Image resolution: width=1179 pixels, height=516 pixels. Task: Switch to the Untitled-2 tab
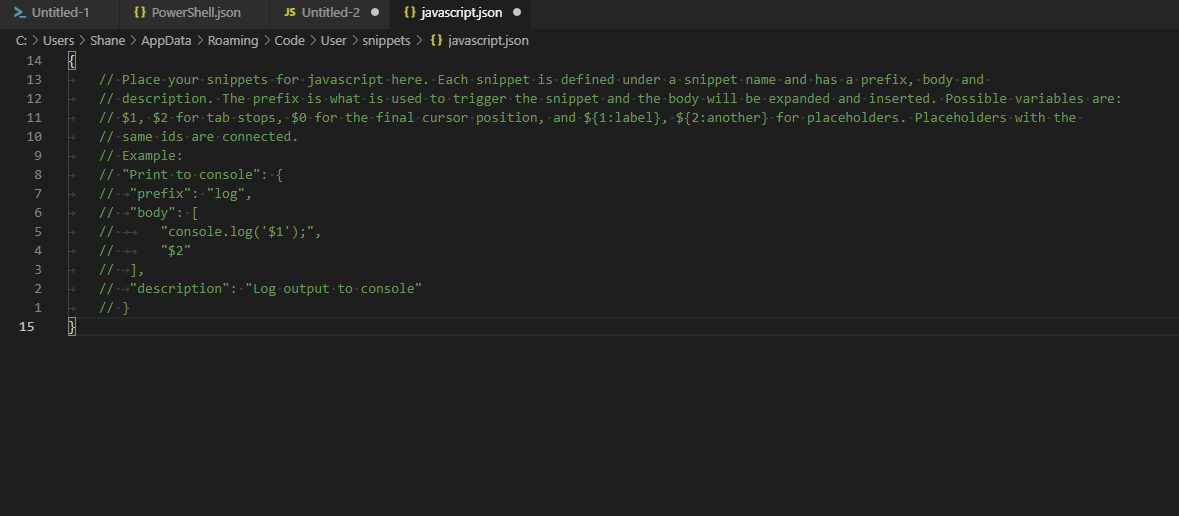[330, 13]
